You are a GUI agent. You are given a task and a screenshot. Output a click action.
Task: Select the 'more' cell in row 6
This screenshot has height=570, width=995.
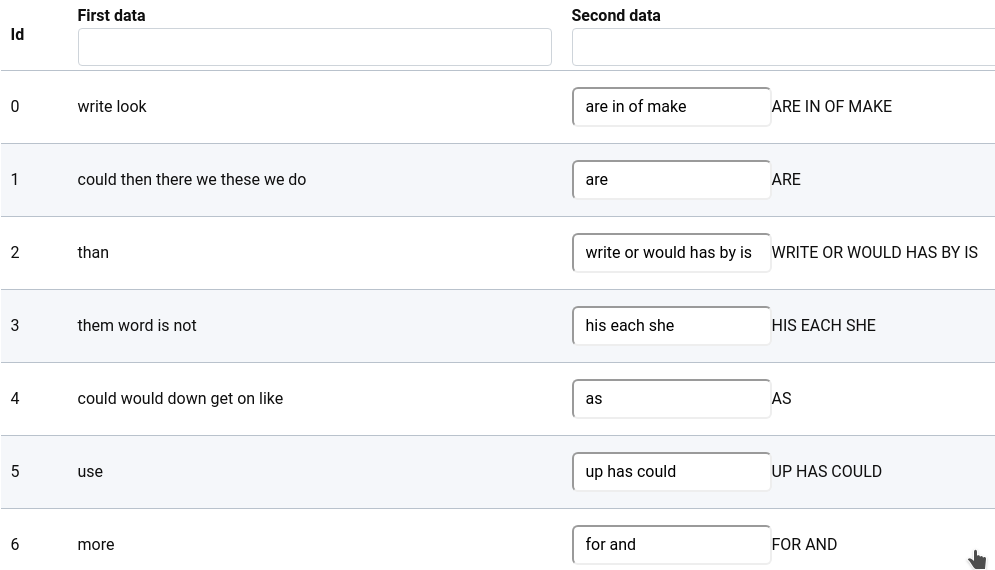(96, 545)
